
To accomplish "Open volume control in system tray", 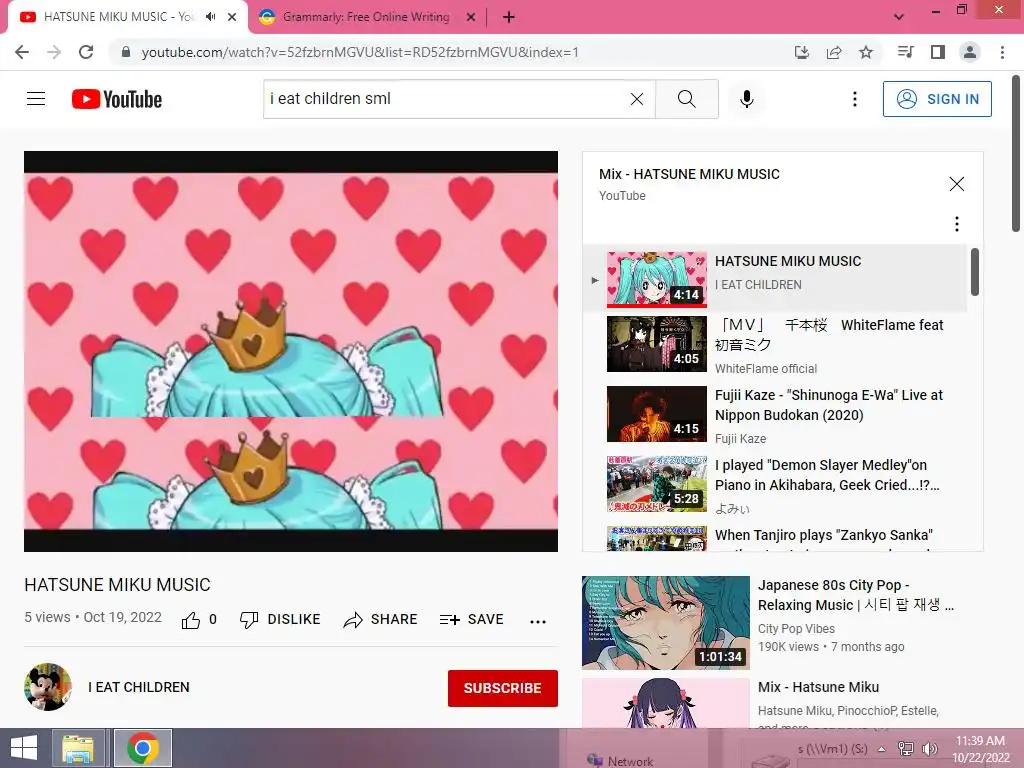I will [x=929, y=749].
